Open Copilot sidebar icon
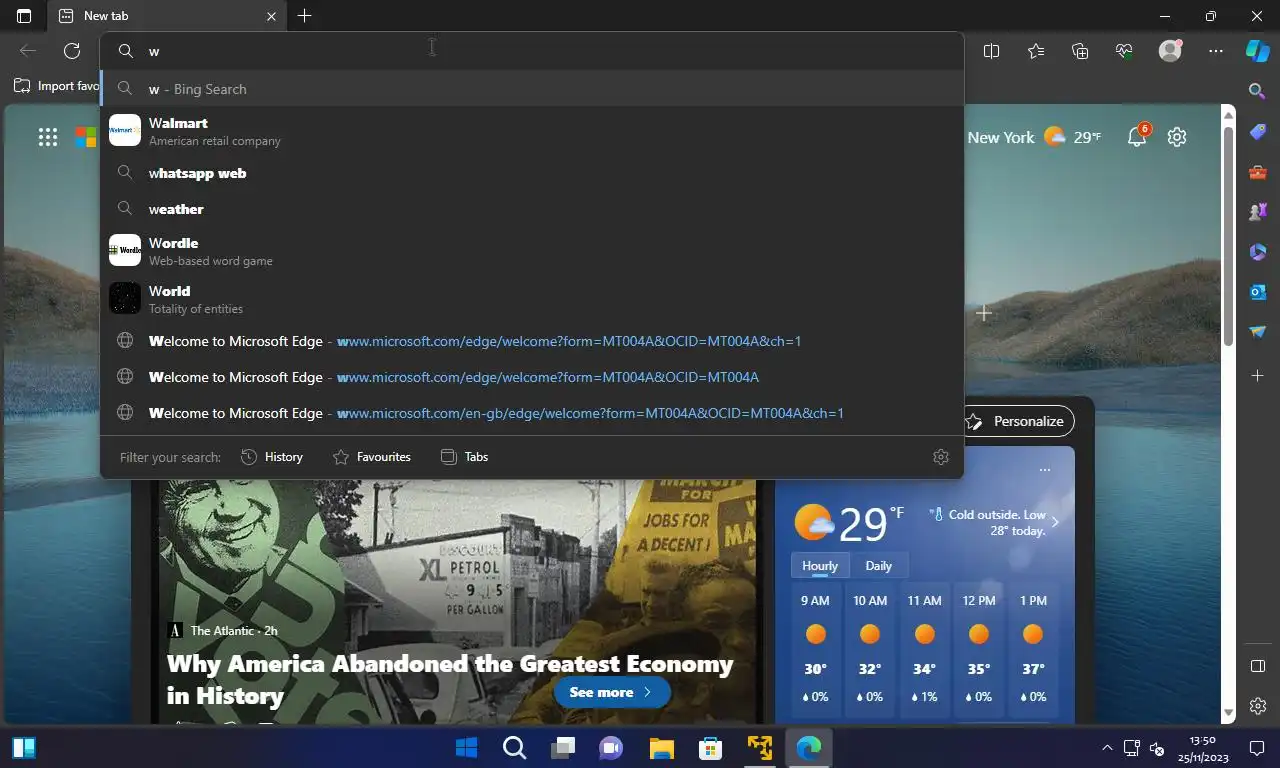The image size is (1280, 768). (1257, 50)
